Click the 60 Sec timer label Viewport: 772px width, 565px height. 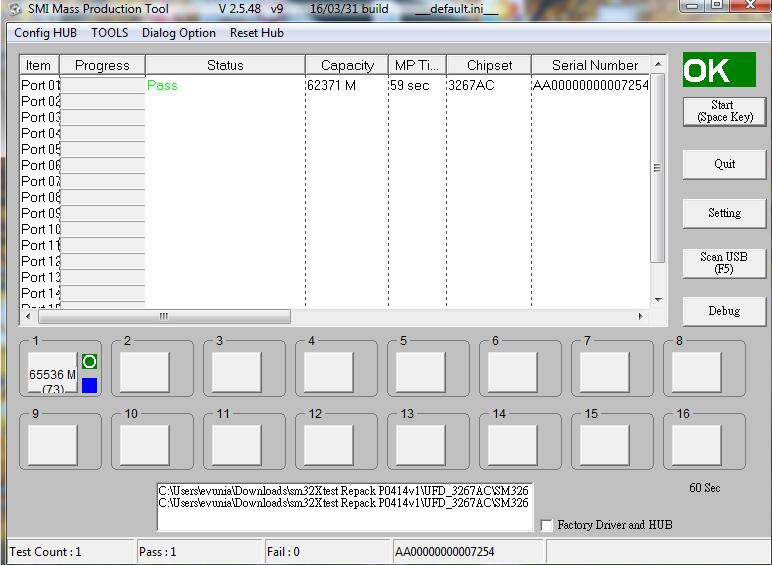click(x=705, y=488)
